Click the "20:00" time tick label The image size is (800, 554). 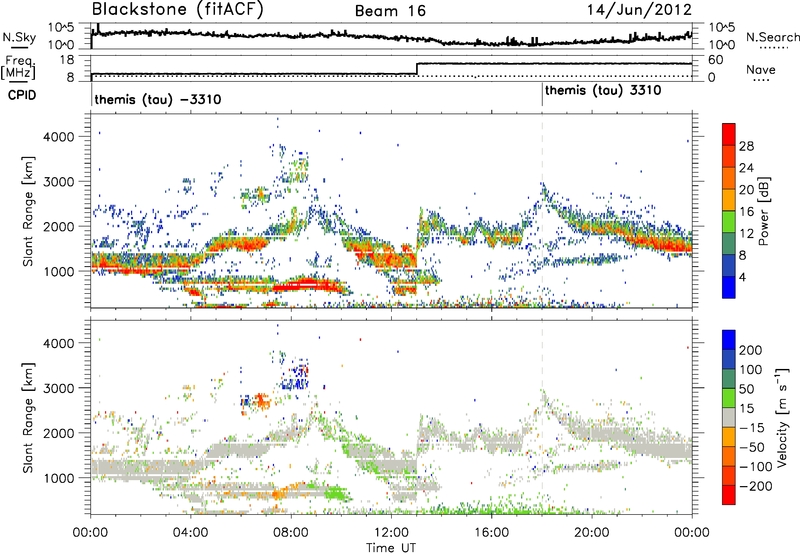[592, 533]
